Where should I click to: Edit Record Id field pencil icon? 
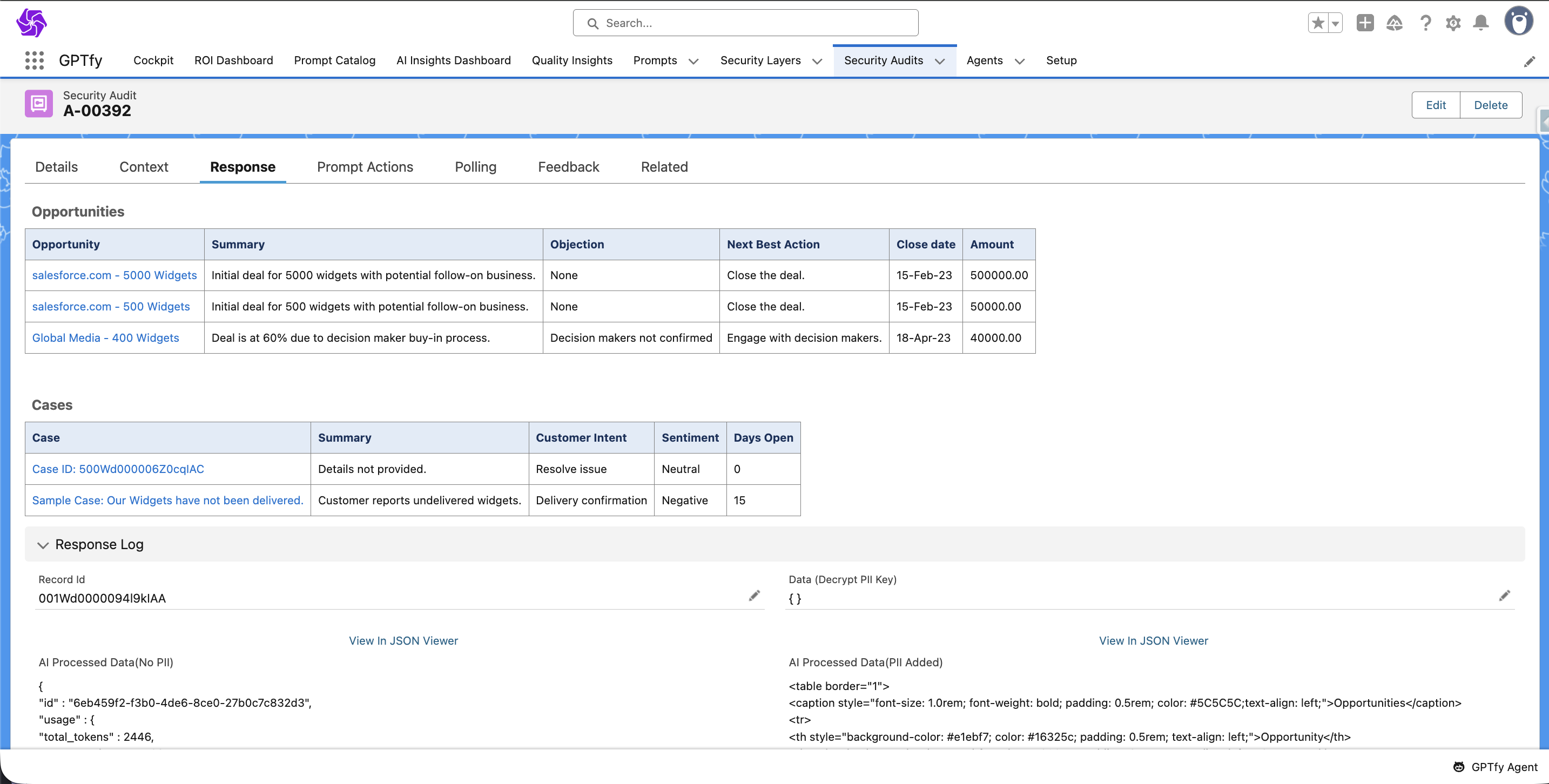(x=754, y=595)
